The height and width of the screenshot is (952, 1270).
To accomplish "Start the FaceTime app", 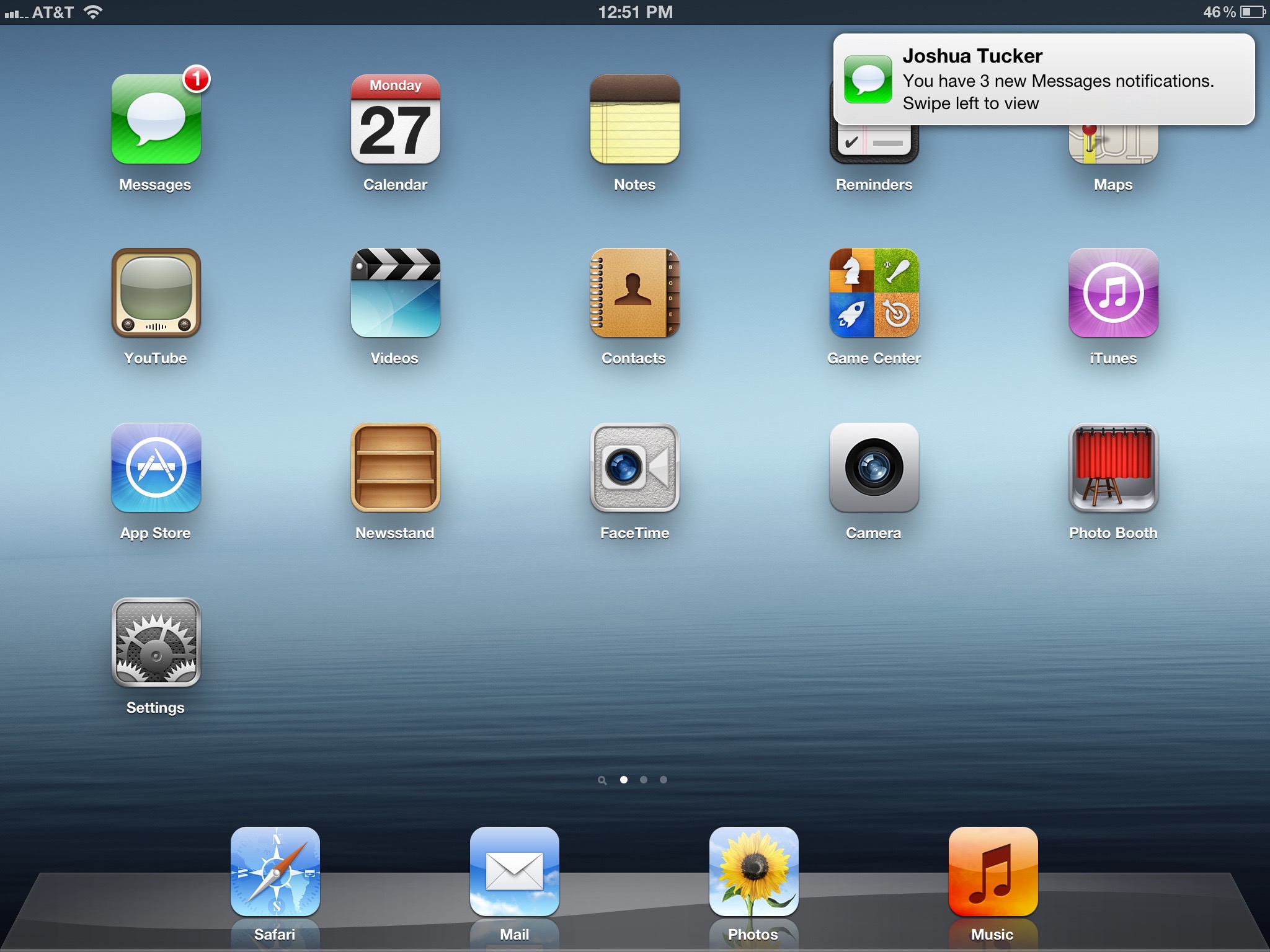I will pos(634,468).
